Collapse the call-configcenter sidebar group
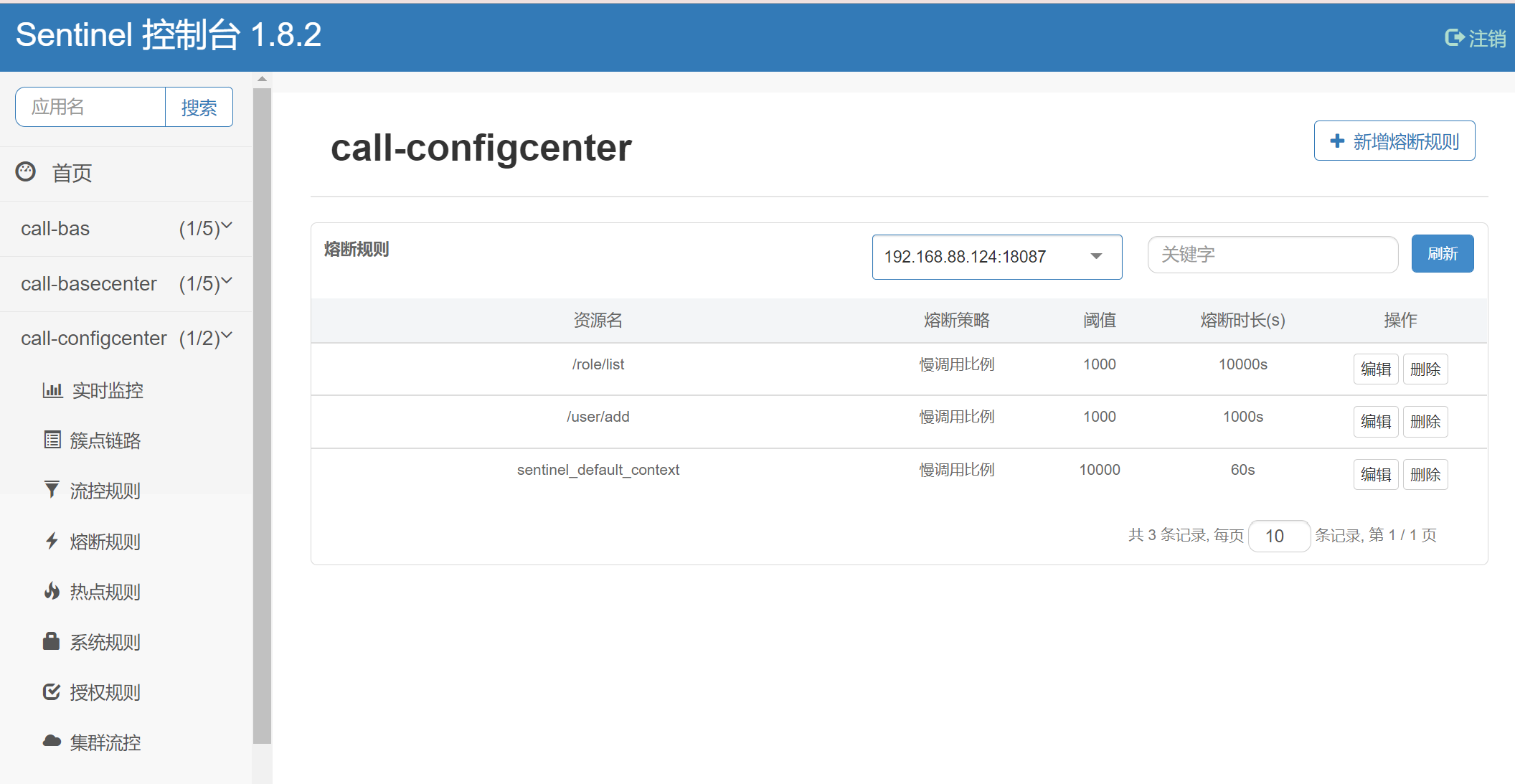1515x784 pixels. [x=227, y=336]
